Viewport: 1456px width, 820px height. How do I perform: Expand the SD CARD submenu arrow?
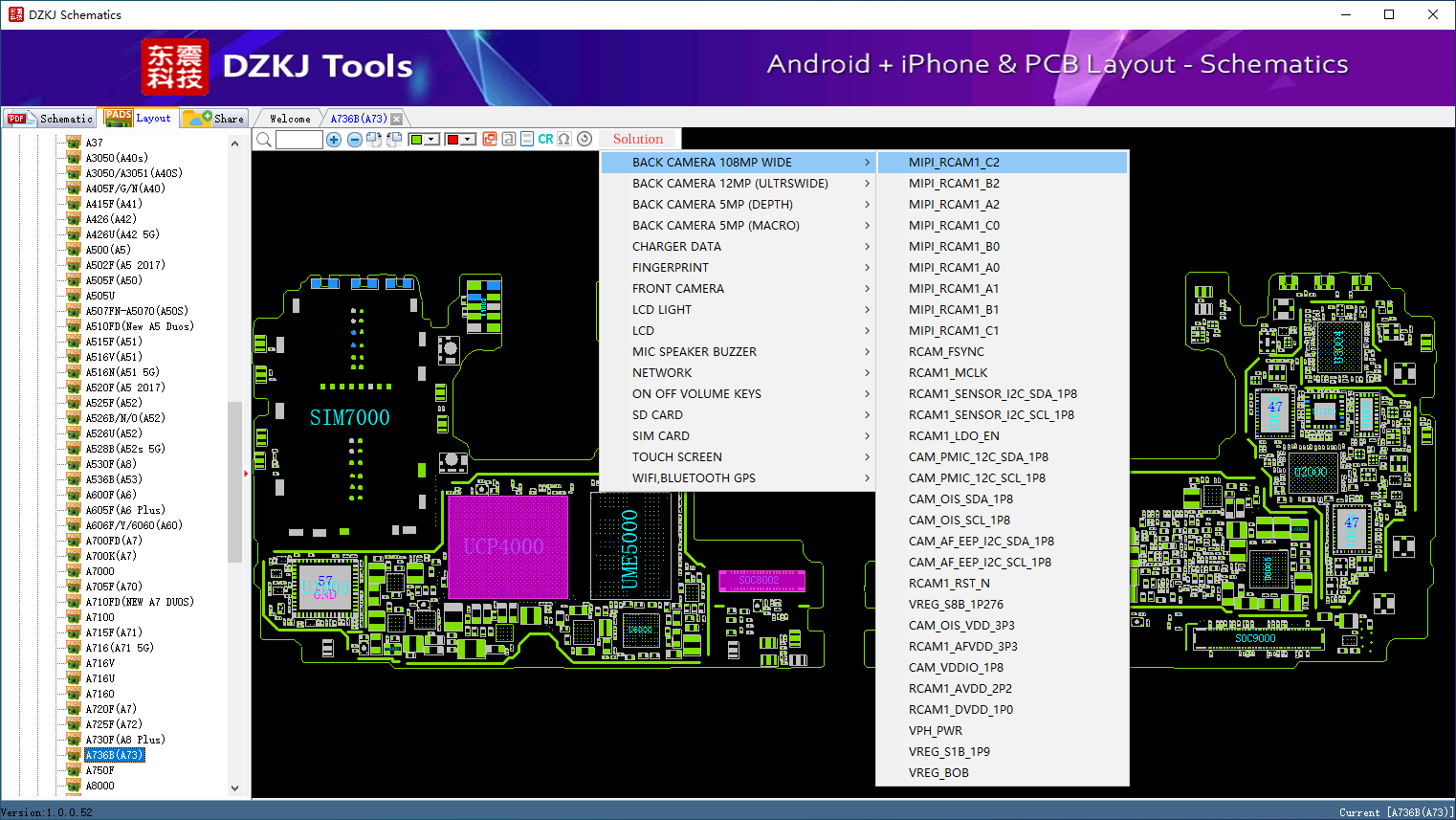tap(868, 415)
